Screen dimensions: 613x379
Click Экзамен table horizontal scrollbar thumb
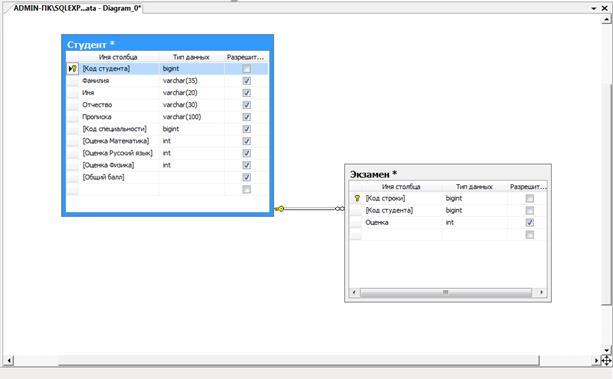click(x=446, y=293)
